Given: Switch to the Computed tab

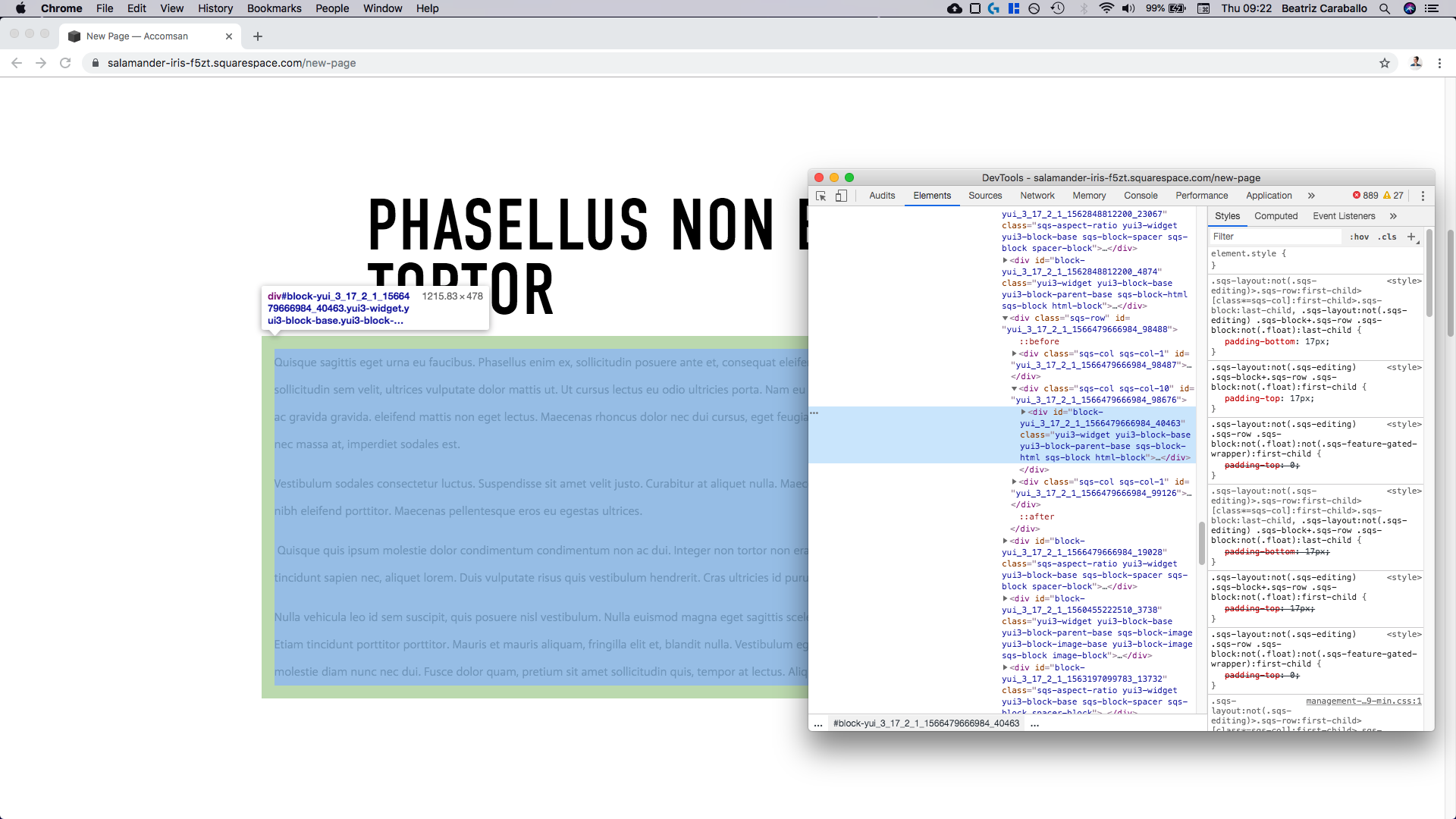Looking at the screenshot, I should click(x=1276, y=216).
